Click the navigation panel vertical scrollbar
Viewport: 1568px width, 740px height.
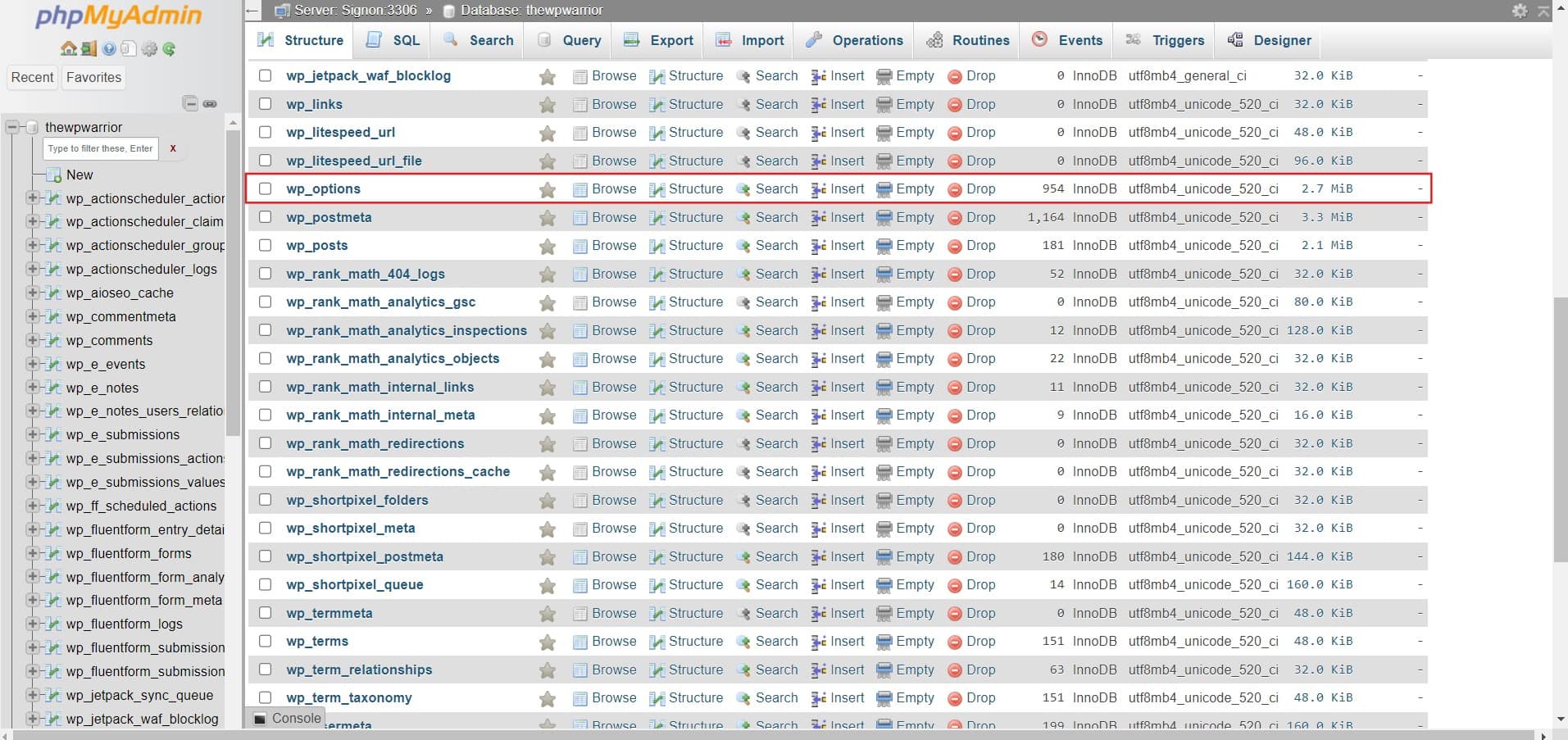[x=233, y=283]
